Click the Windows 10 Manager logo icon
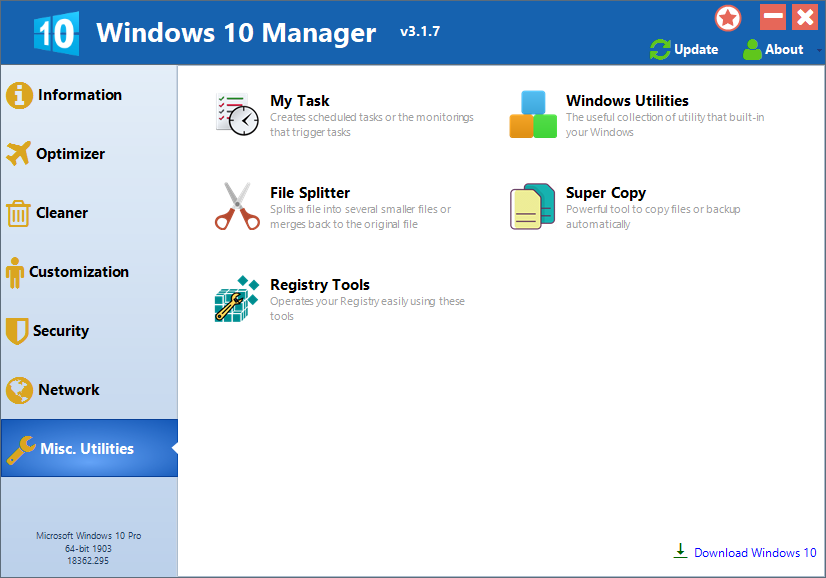 tap(56, 33)
